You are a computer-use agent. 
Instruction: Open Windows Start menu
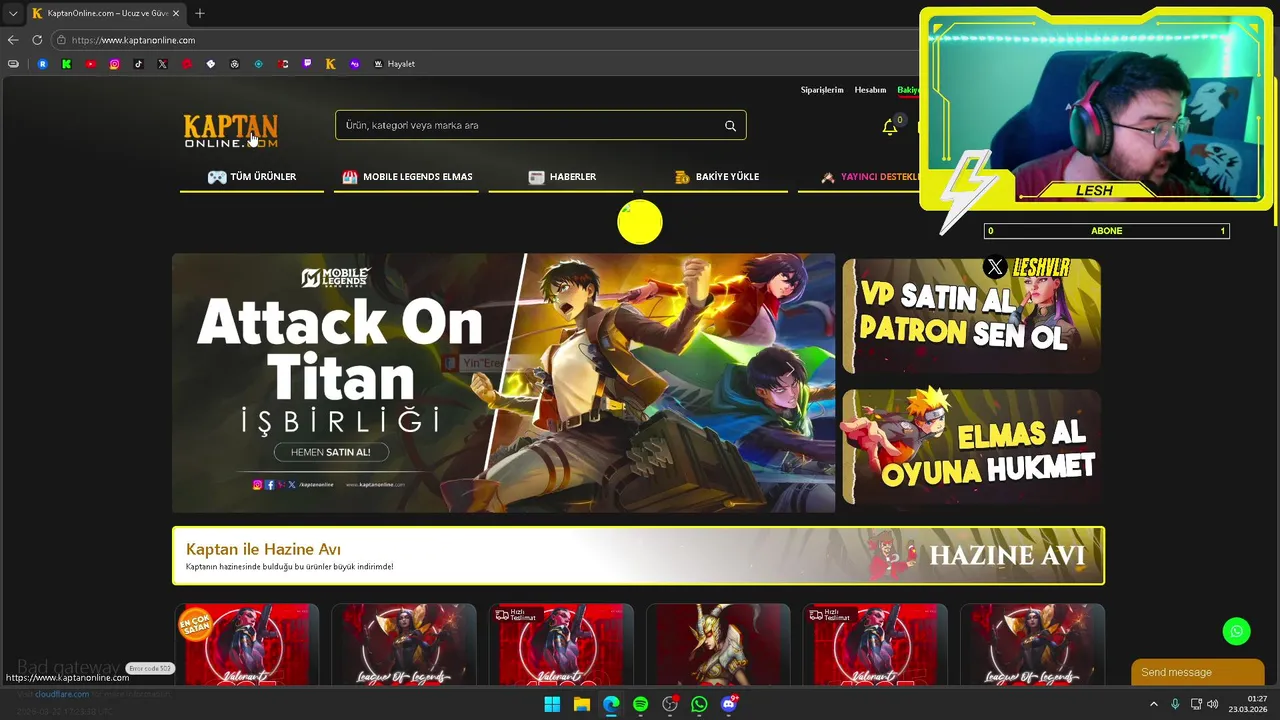click(x=552, y=704)
